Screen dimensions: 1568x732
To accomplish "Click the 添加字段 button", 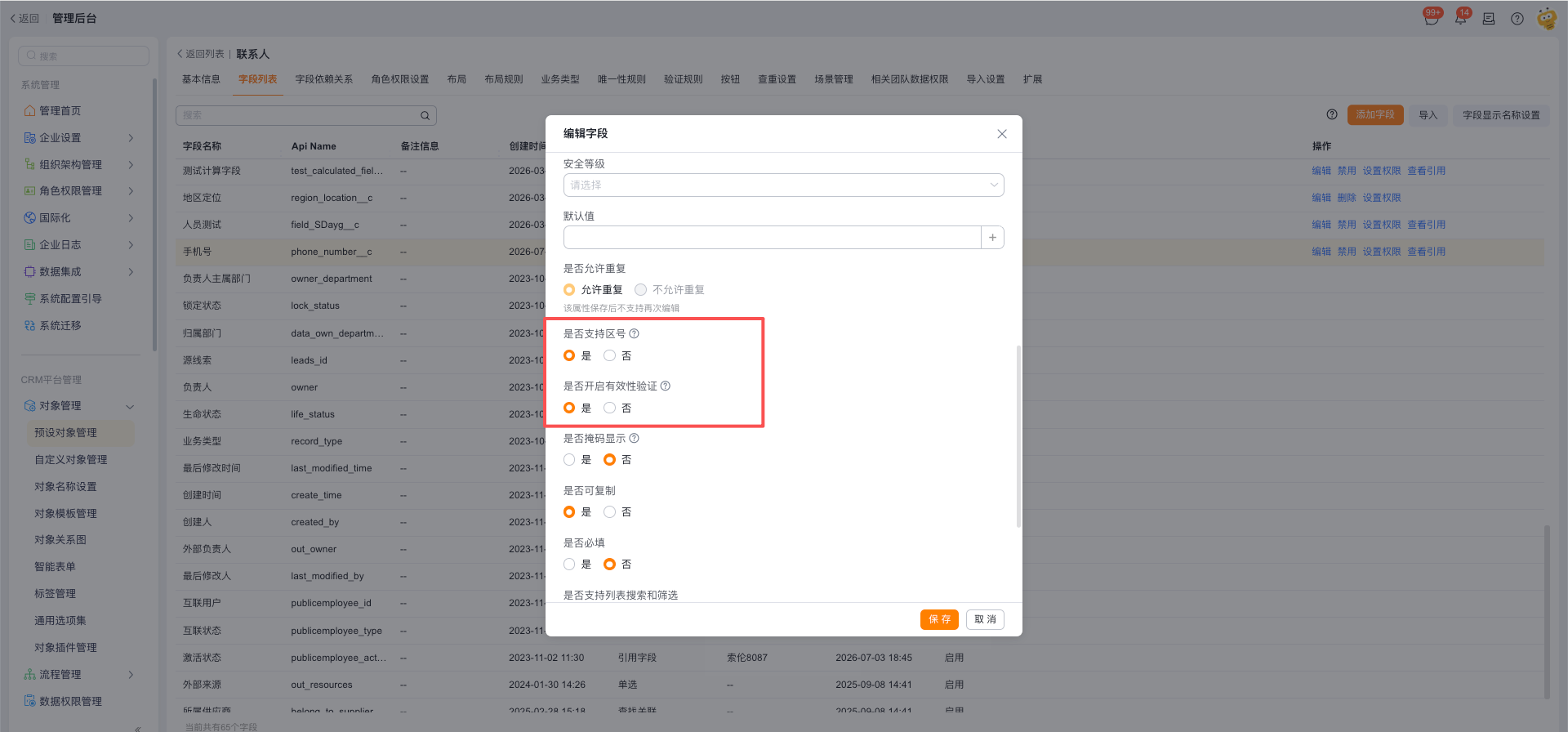I will (1375, 115).
